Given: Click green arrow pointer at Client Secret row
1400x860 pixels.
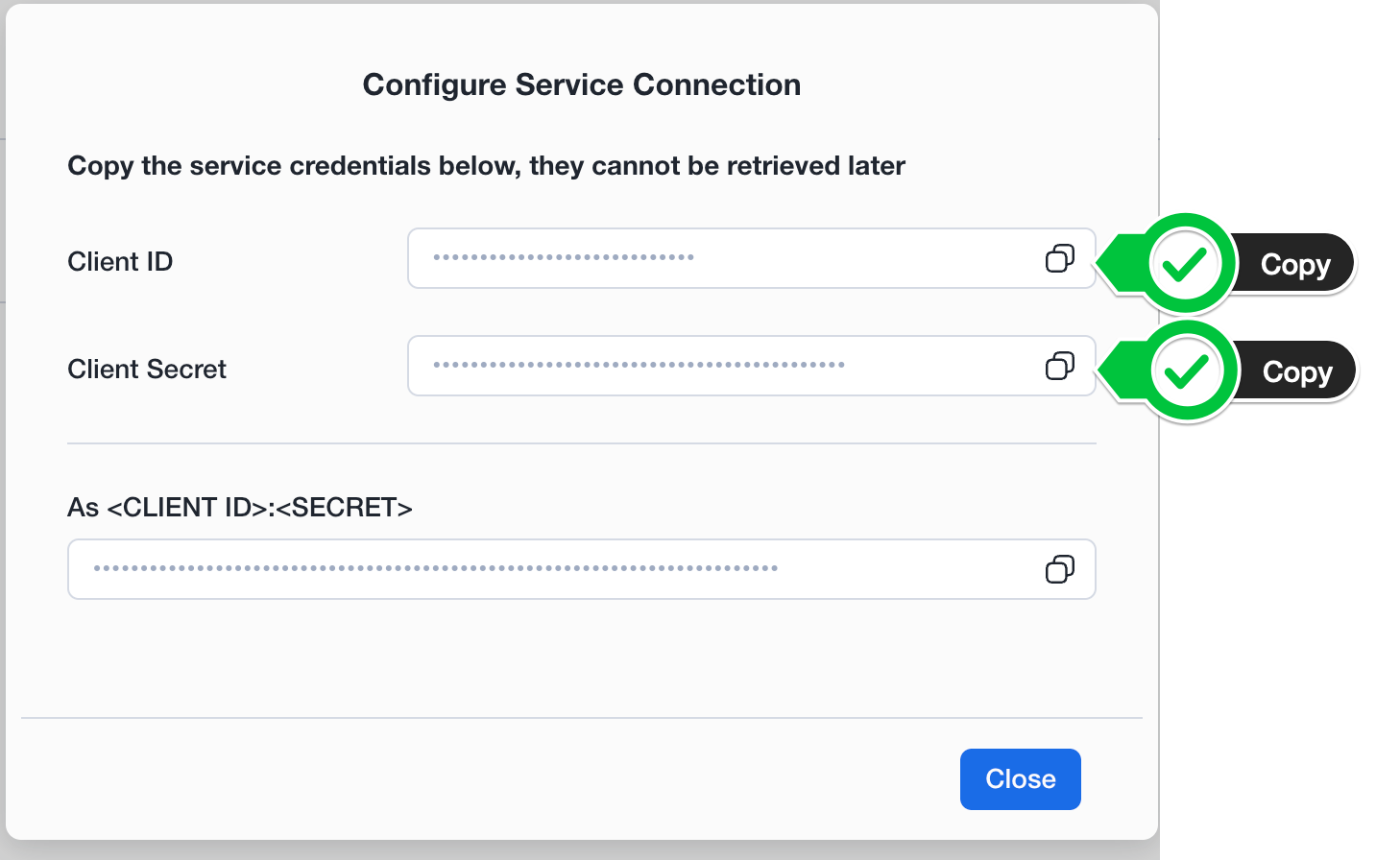Looking at the screenshot, I should tap(1121, 371).
